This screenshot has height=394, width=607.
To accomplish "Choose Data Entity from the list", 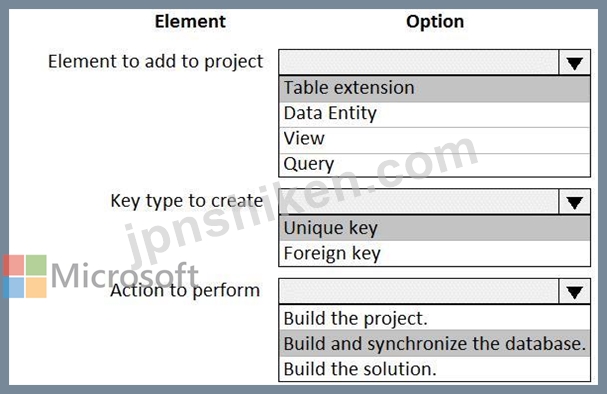I will click(x=434, y=114).
